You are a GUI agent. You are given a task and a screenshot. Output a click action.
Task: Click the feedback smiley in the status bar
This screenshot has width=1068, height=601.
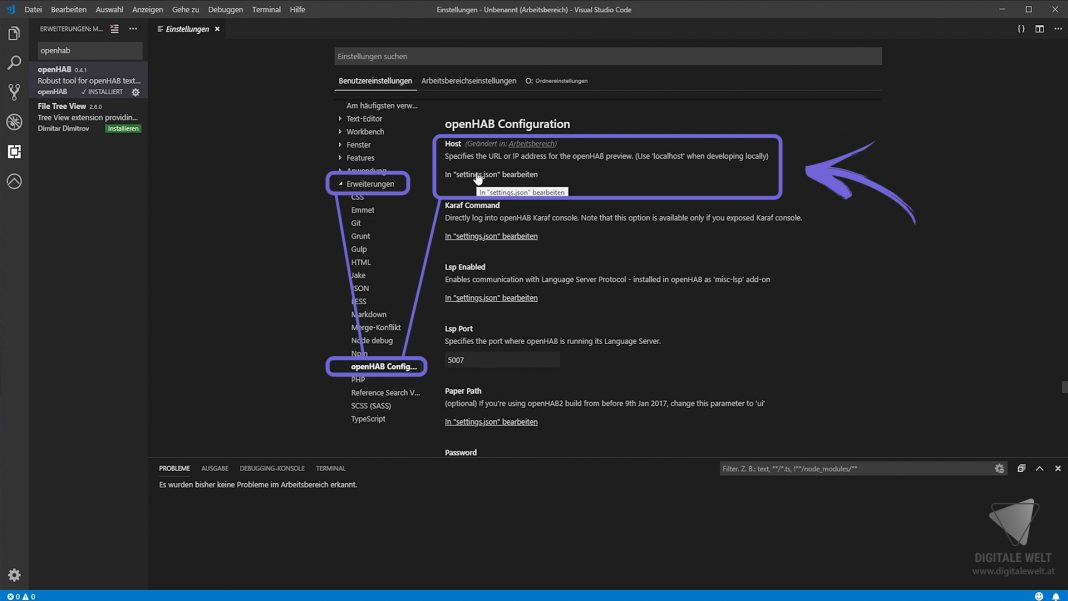click(x=1039, y=596)
